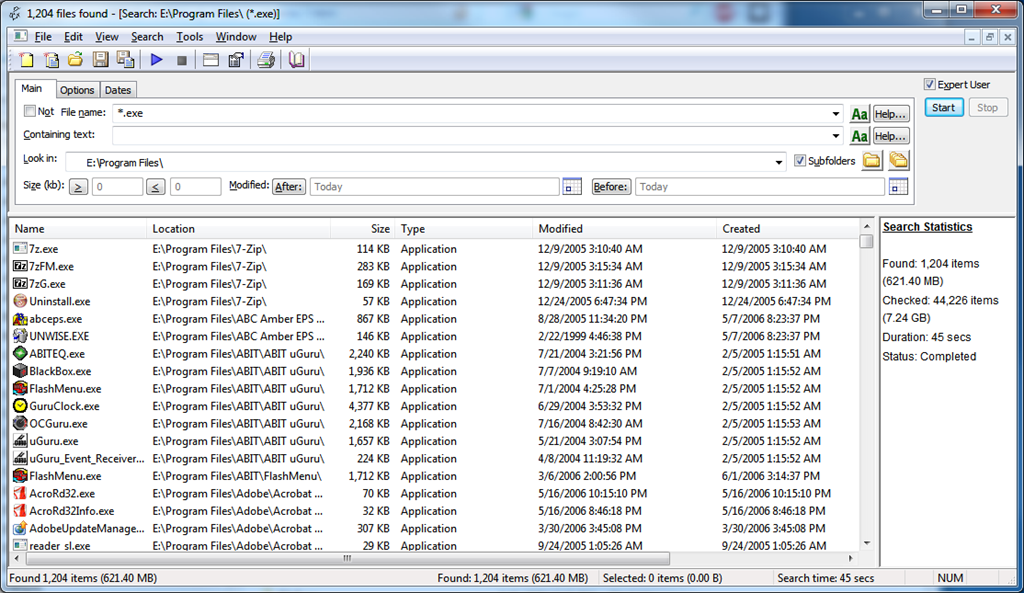Click Help button beside File name

click(x=890, y=114)
